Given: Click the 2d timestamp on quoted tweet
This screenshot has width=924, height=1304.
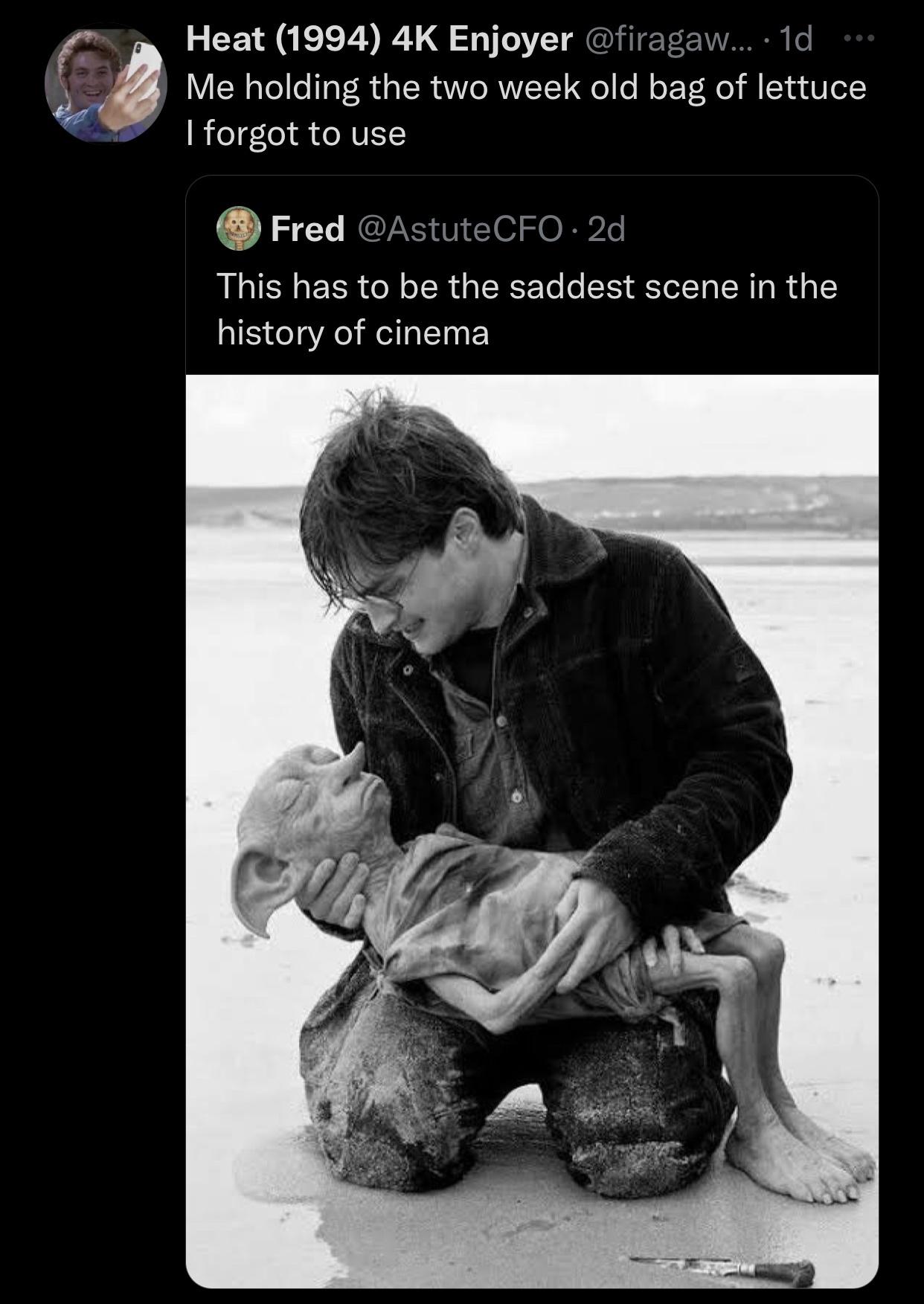Looking at the screenshot, I should pyautogui.click(x=606, y=229).
